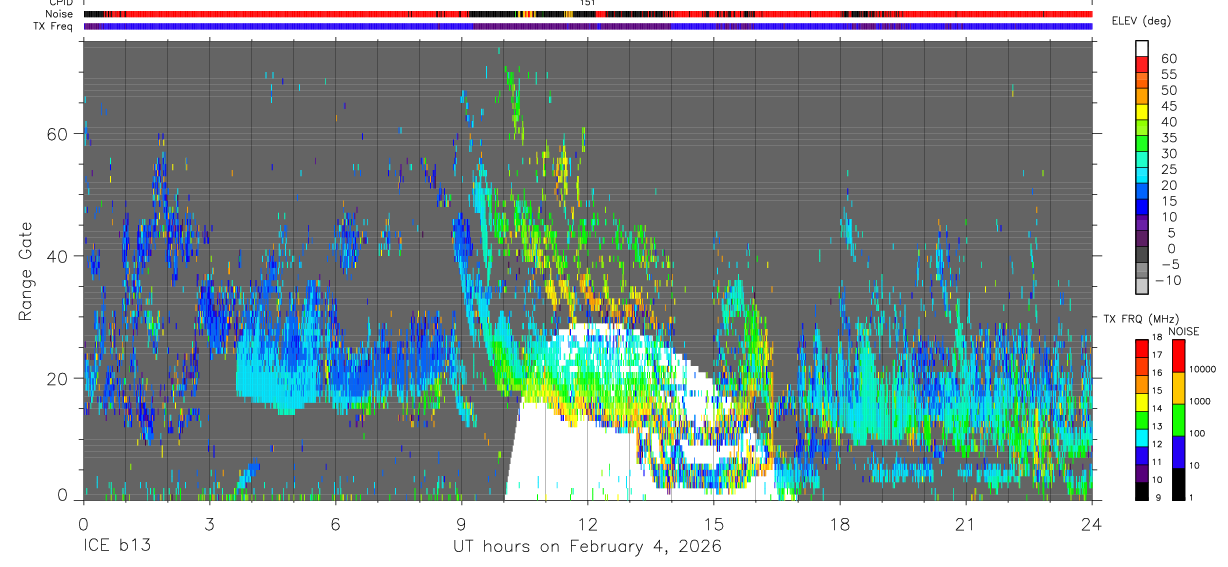Click 'UT hours on February 4, 2026' label
This screenshot has width=1228, height=567.
[x=586, y=547]
